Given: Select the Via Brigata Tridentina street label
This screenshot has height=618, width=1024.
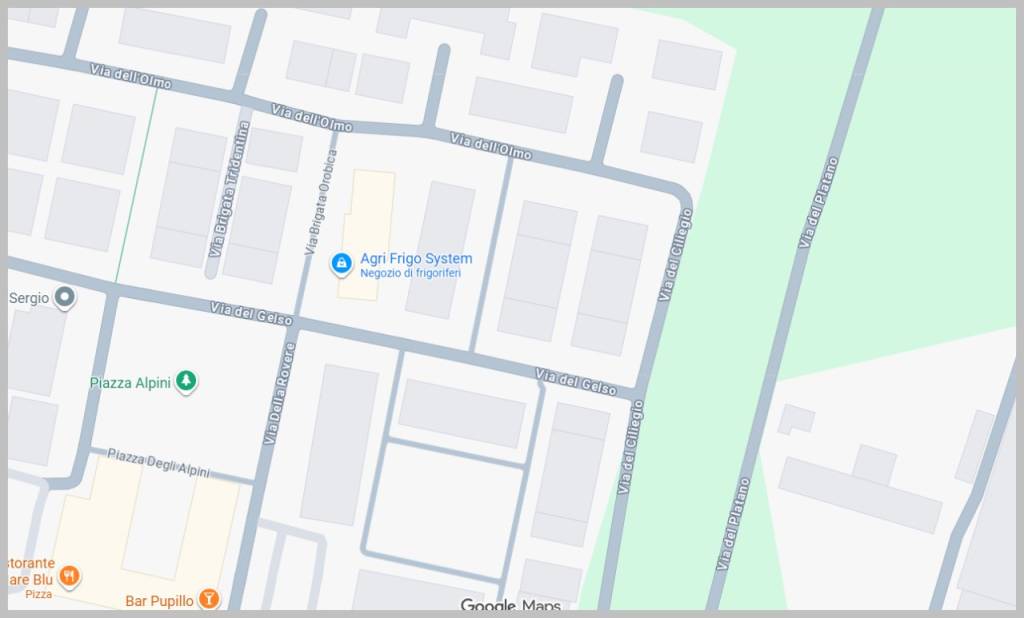Looking at the screenshot, I should pos(229,189).
